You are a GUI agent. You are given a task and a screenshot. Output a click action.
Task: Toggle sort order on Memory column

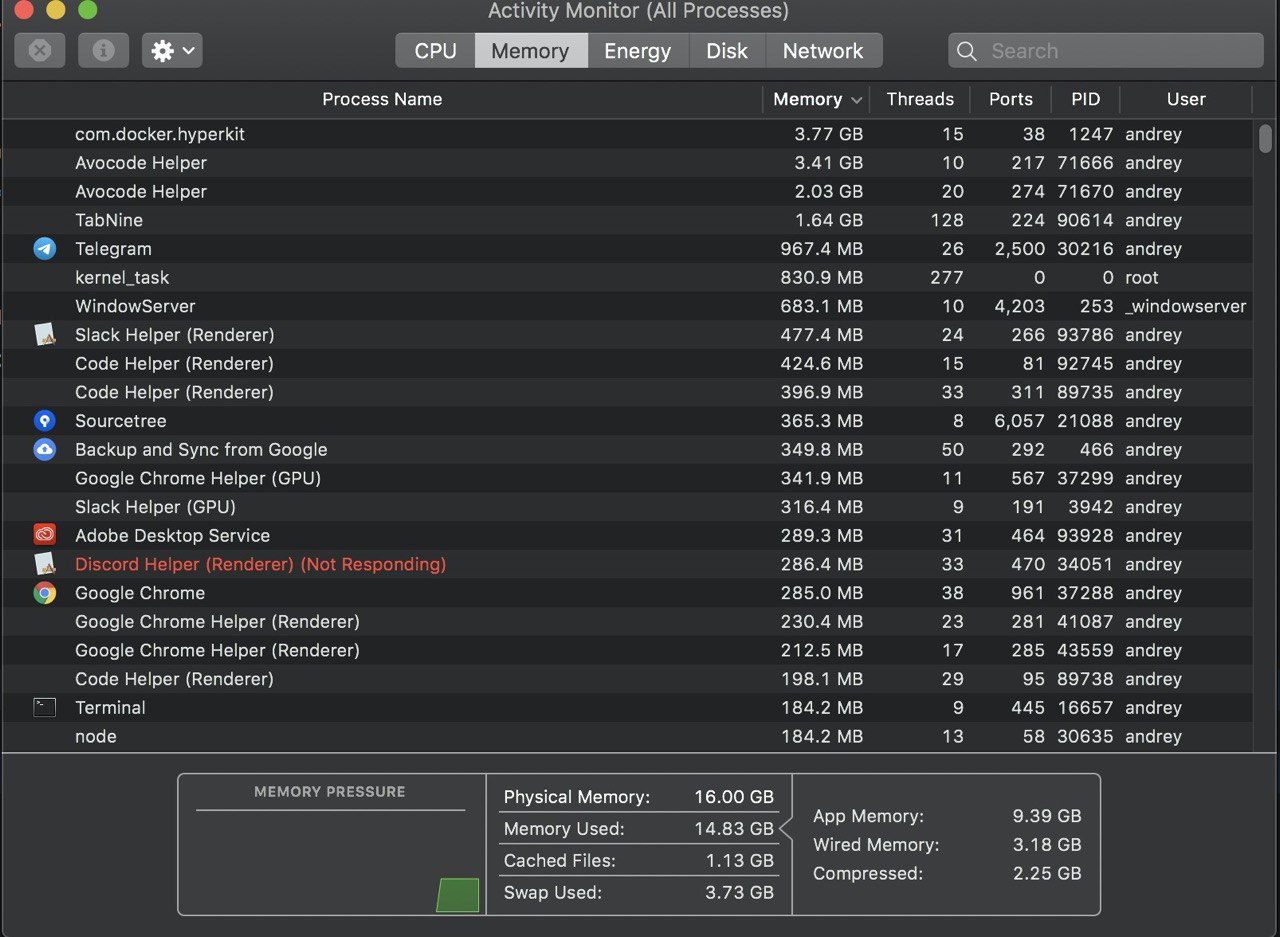(816, 99)
